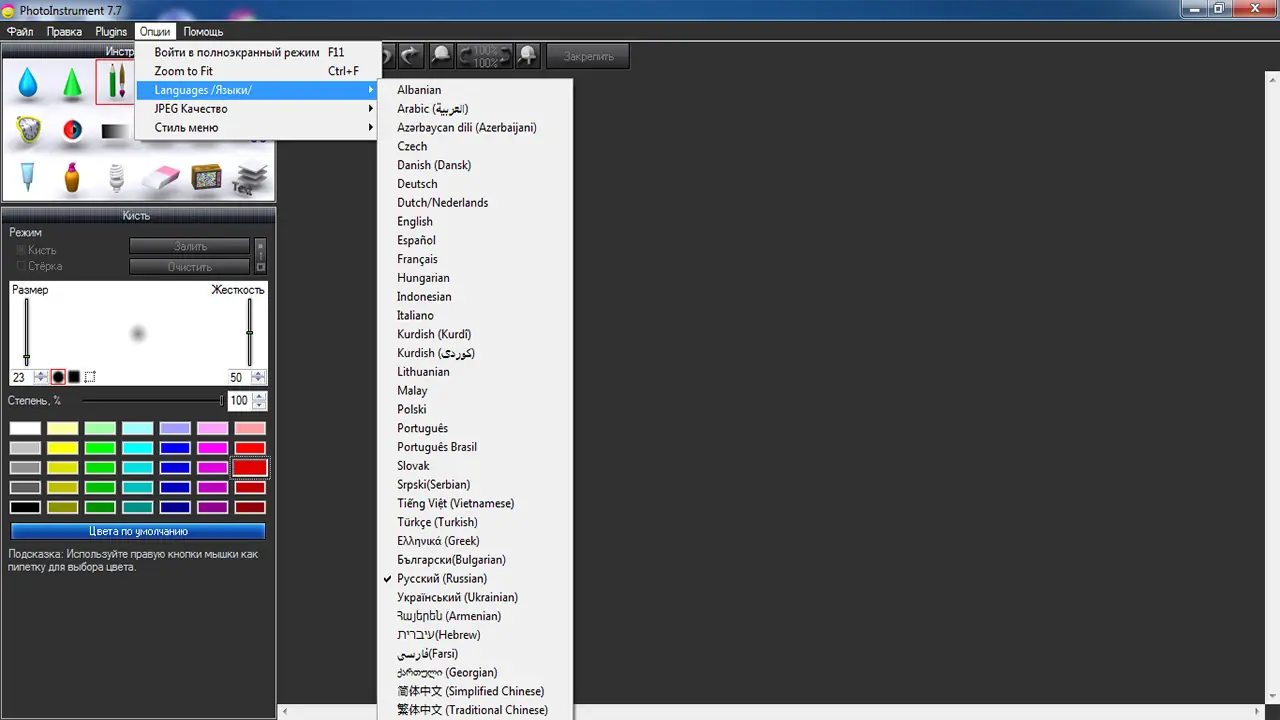Select Türkçe (Turkish) language

click(x=475, y=522)
